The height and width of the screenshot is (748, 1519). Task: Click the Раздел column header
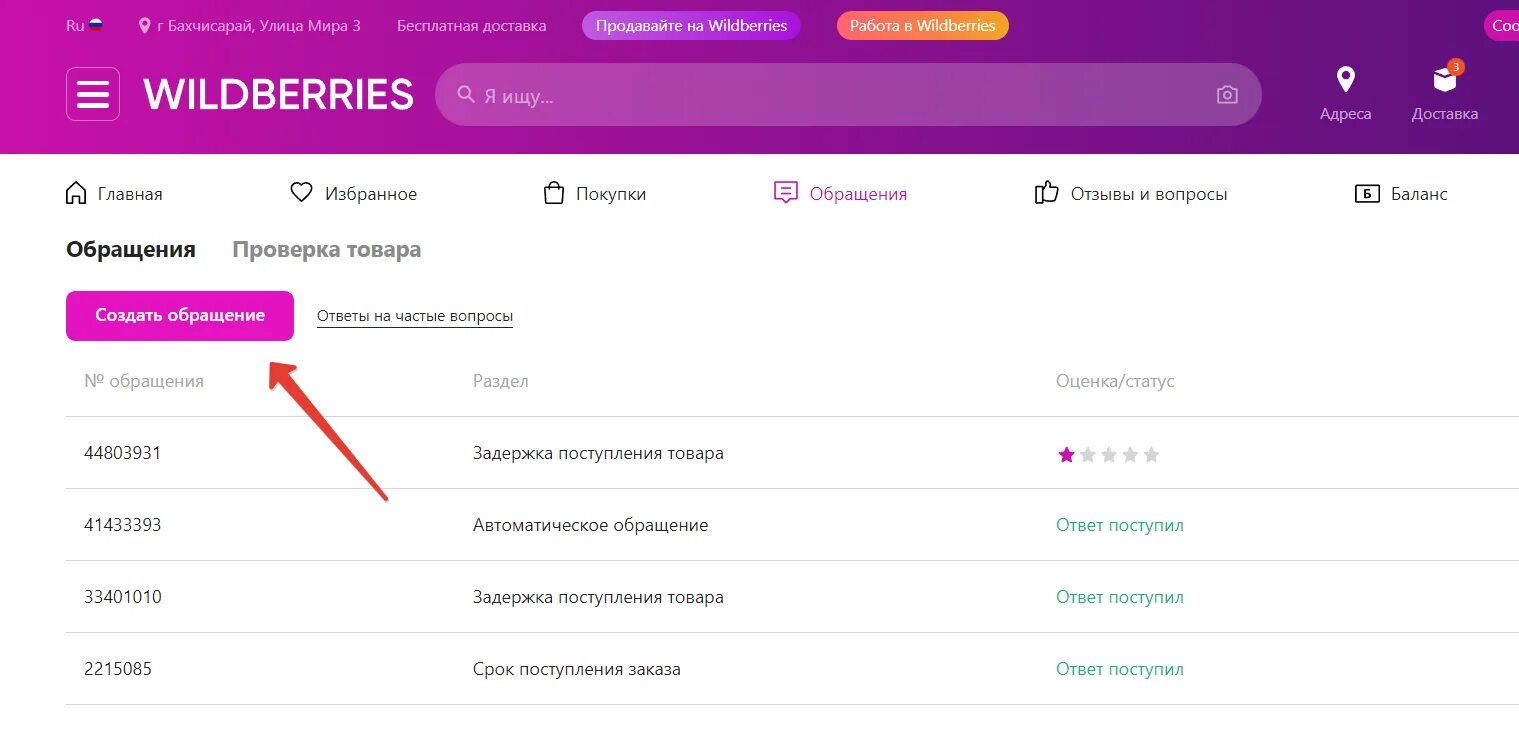click(x=501, y=381)
